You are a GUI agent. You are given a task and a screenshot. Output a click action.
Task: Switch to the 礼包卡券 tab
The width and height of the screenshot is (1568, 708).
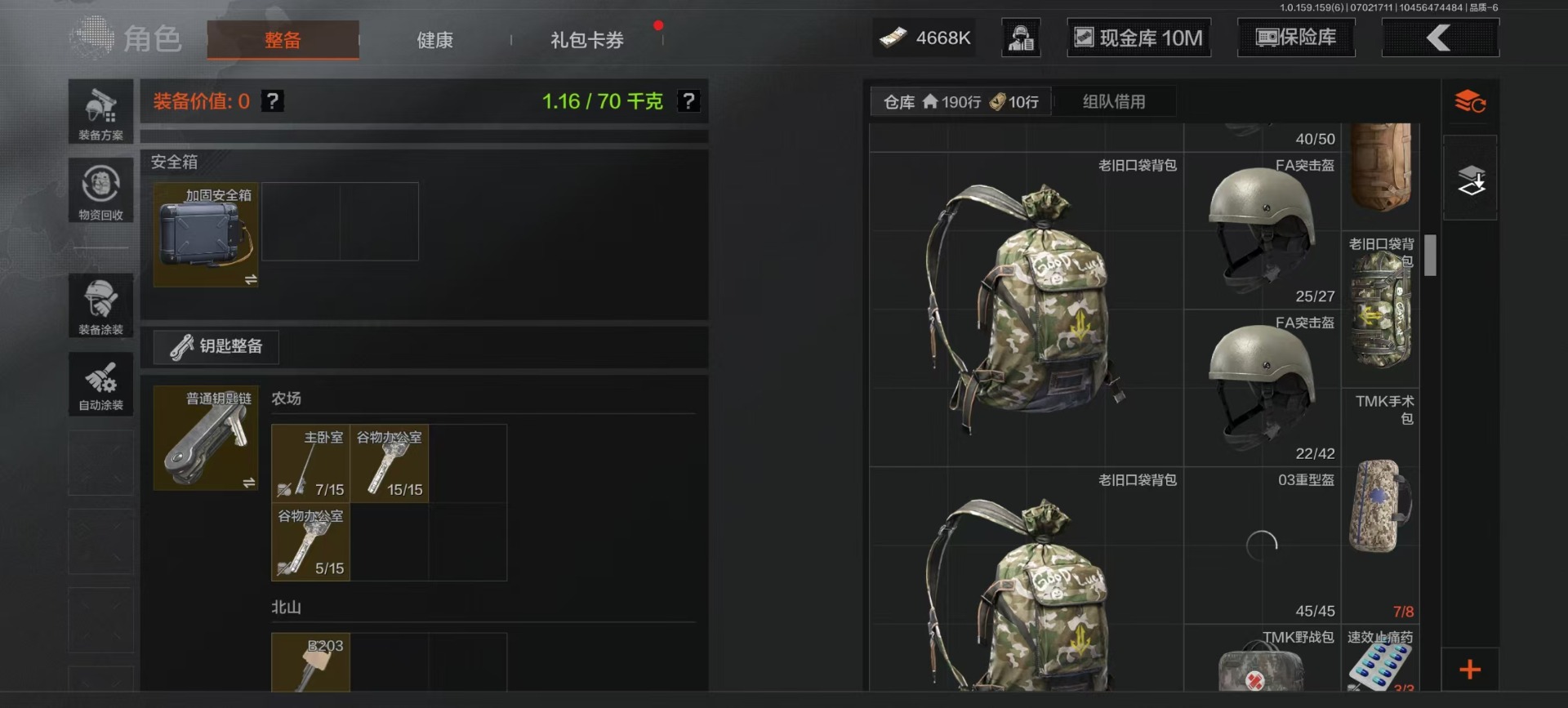(x=587, y=40)
